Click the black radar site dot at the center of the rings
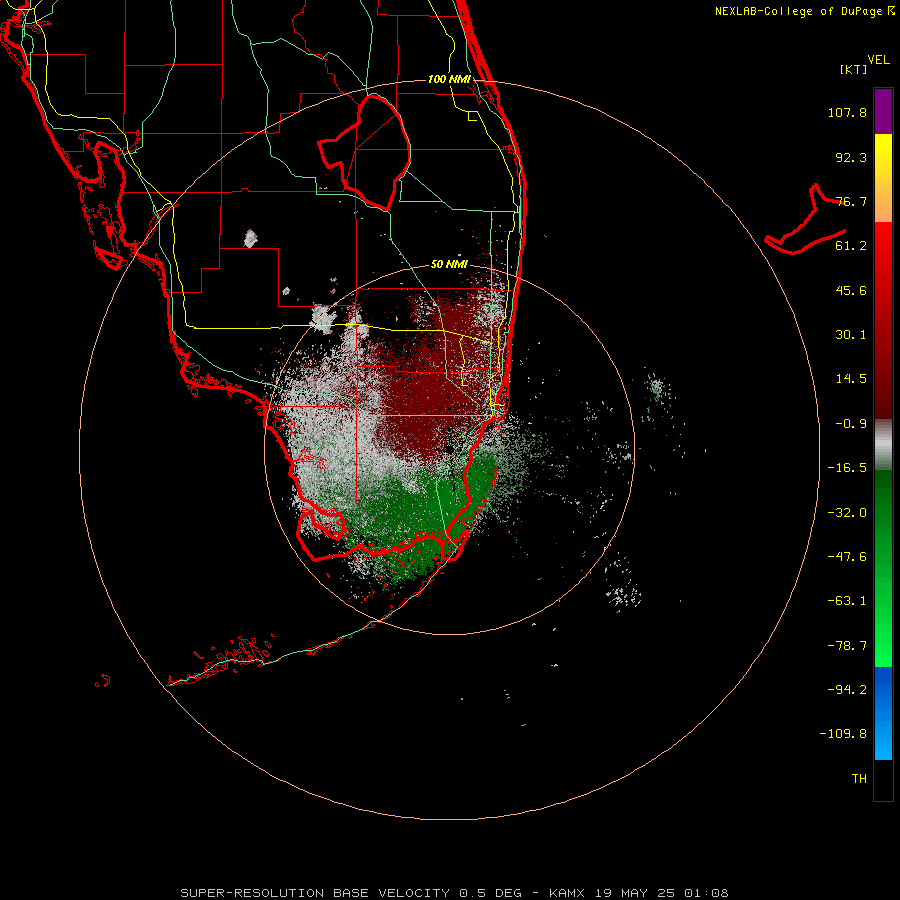 pyautogui.click(x=449, y=449)
